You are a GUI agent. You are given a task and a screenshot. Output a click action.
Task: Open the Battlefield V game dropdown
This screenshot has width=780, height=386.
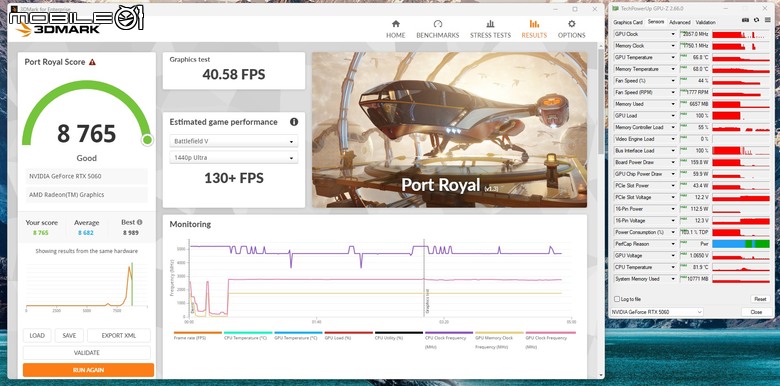pos(233,141)
